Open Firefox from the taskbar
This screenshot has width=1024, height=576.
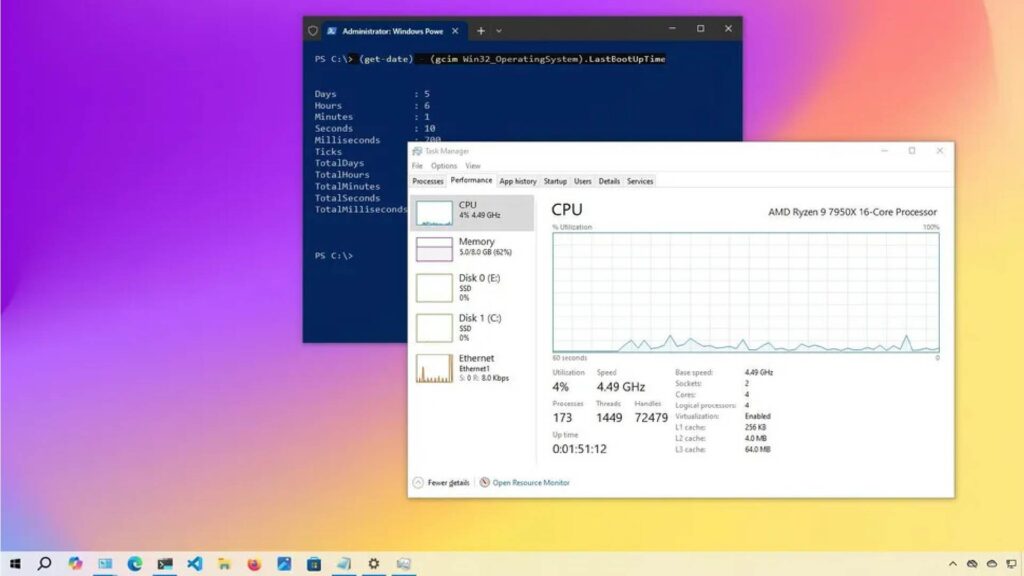[254, 564]
